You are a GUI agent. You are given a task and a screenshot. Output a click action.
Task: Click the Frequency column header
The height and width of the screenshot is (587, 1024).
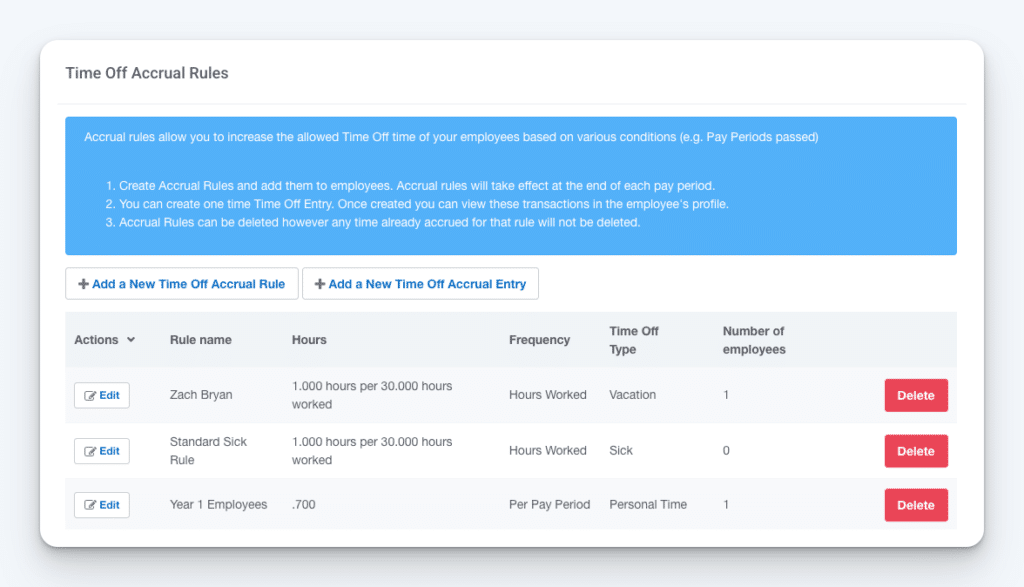tap(539, 340)
